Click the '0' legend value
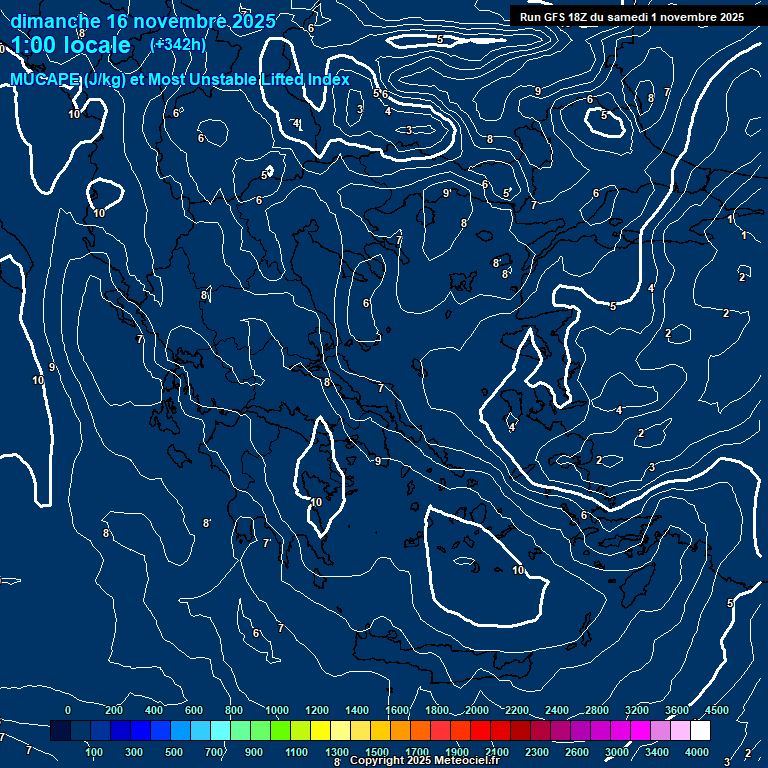 (x=68, y=710)
